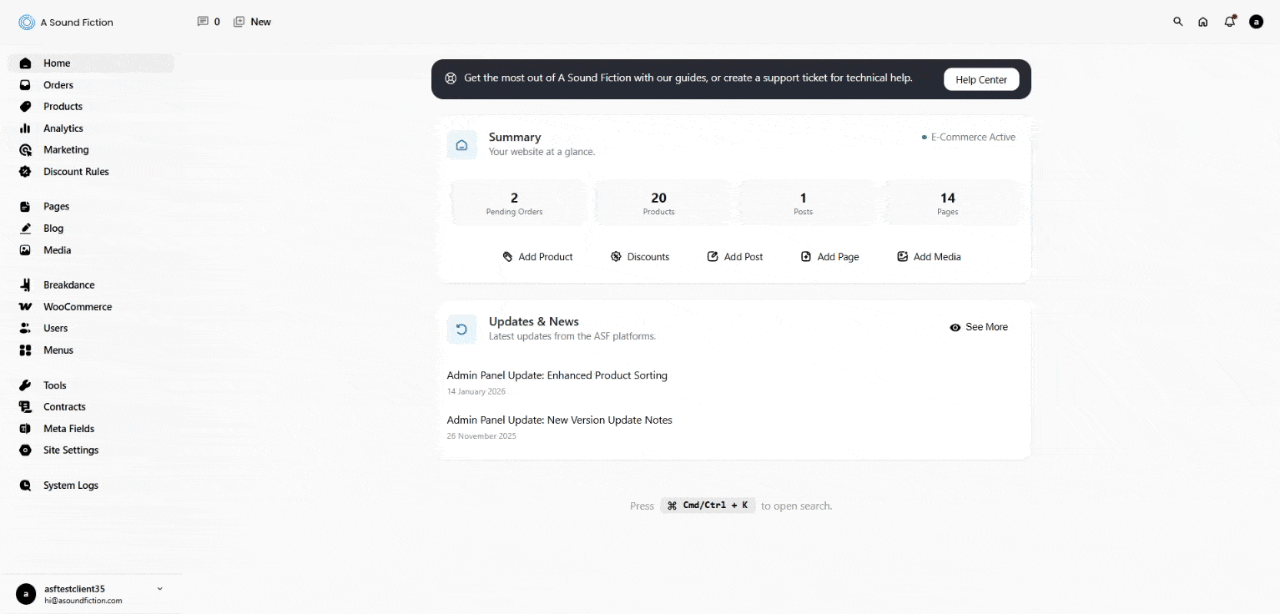The width and height of the screenshot is (1280, 614).
Task: Expand the asftestclient35 account chevron
Action: click(160, 589)
